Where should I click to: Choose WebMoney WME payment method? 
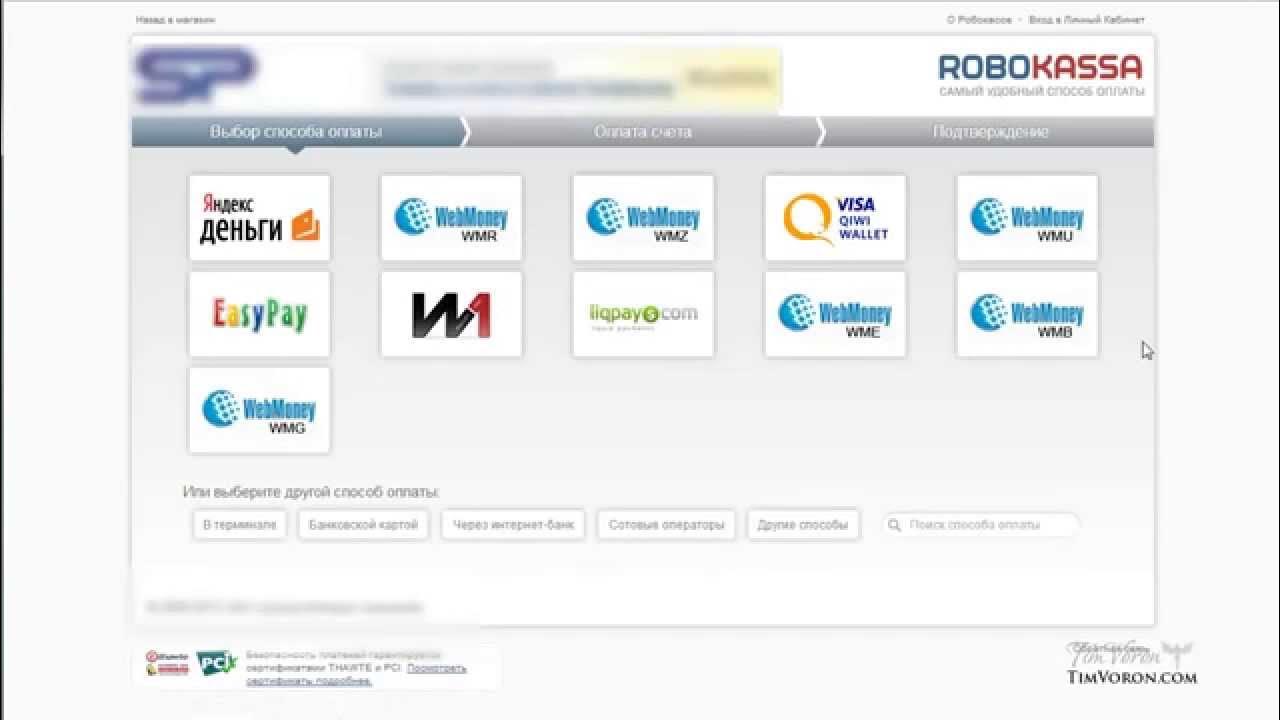835,314
